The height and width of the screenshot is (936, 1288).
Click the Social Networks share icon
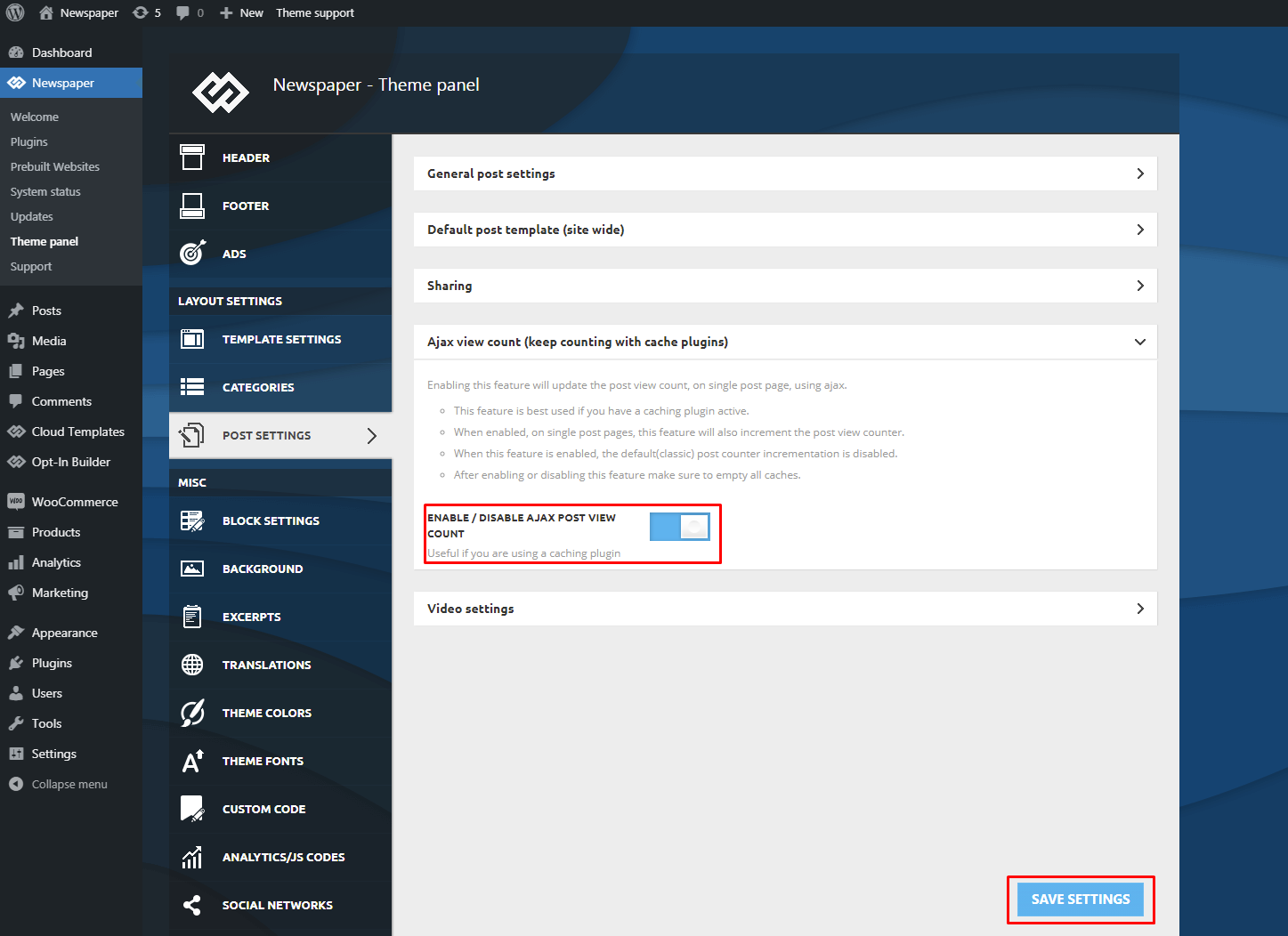192,905
